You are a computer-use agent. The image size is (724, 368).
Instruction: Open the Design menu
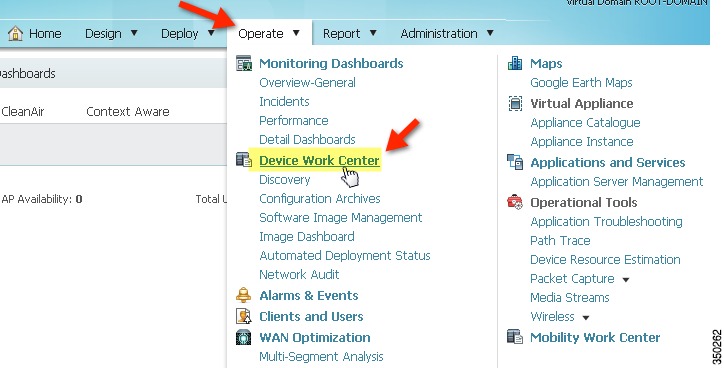[x=103, y=33]
